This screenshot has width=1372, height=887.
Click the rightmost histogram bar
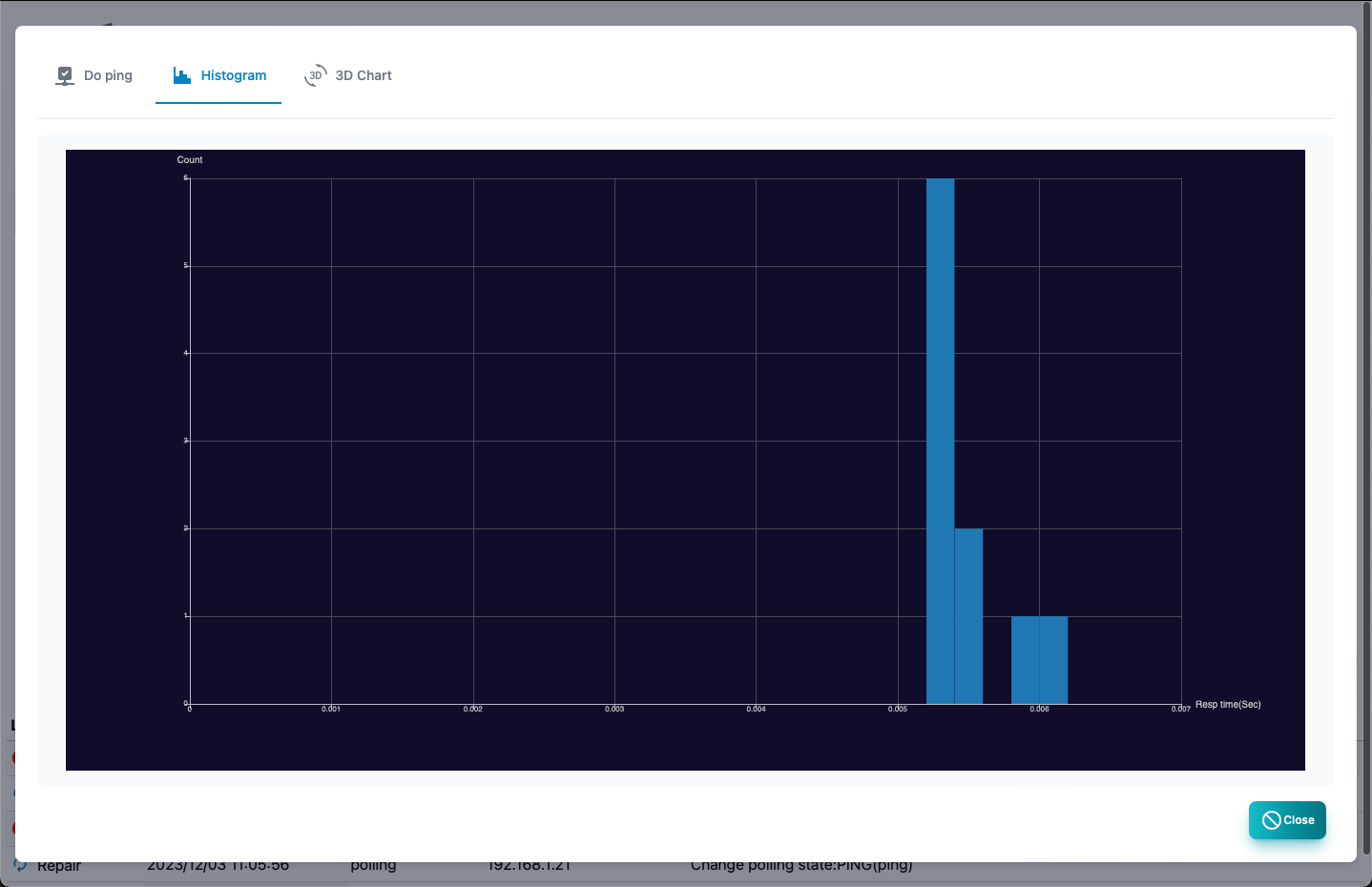[1053, 660]
